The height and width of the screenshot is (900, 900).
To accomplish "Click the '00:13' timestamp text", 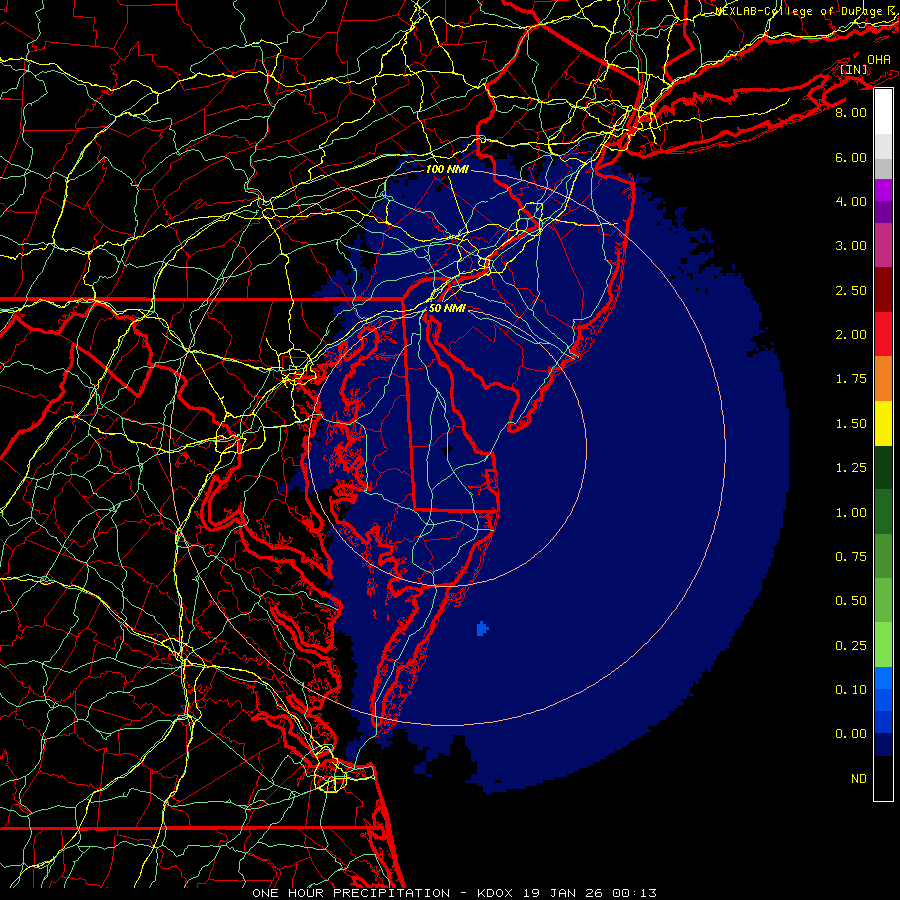I will point(635,893).
